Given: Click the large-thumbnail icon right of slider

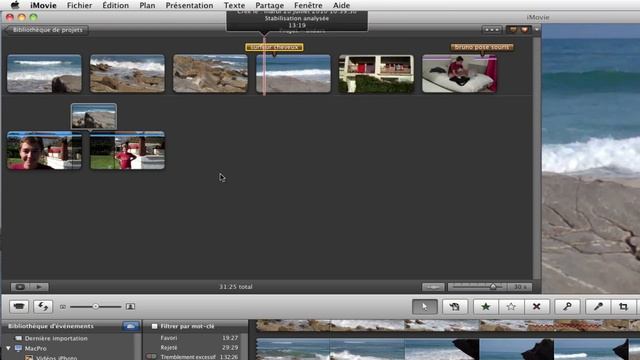Looking at the screenshot, I should pos(130,307).
